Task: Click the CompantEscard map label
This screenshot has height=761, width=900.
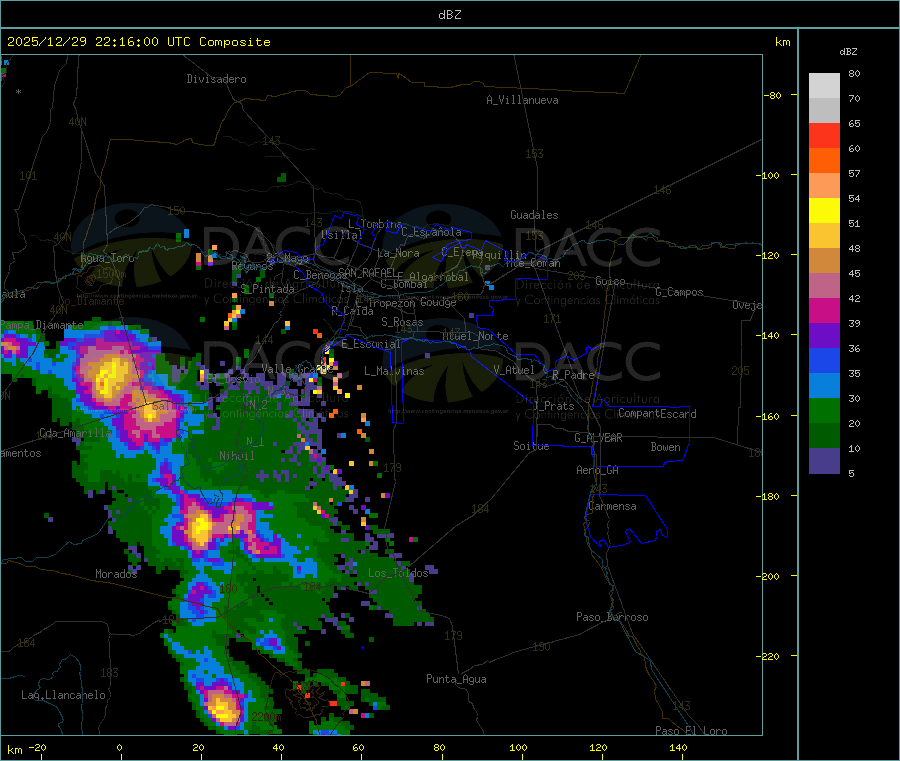Action: pos(657,414)
